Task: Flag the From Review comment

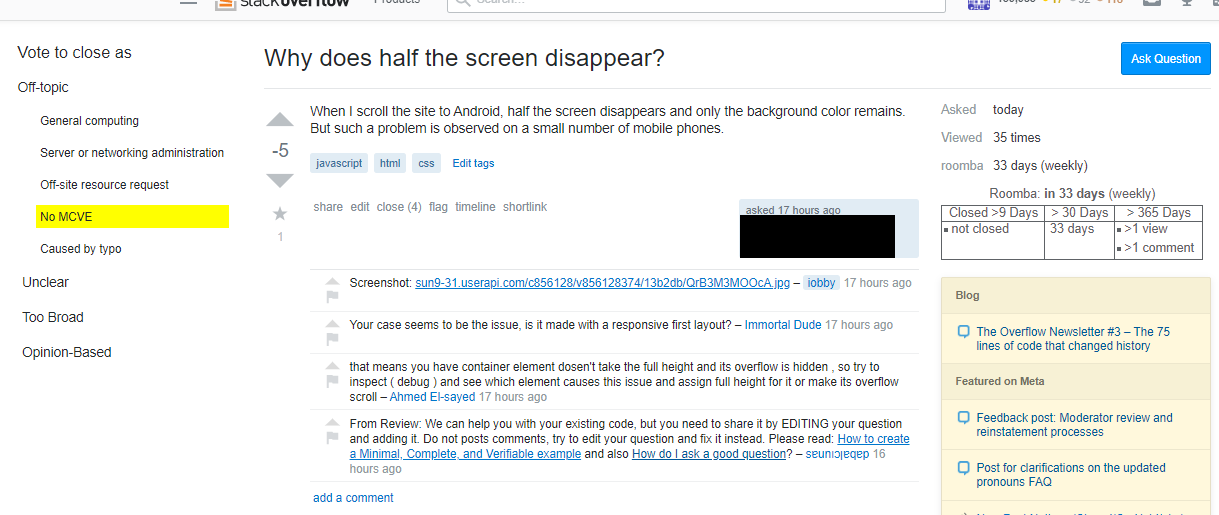Action: click(x=332, y=438)
